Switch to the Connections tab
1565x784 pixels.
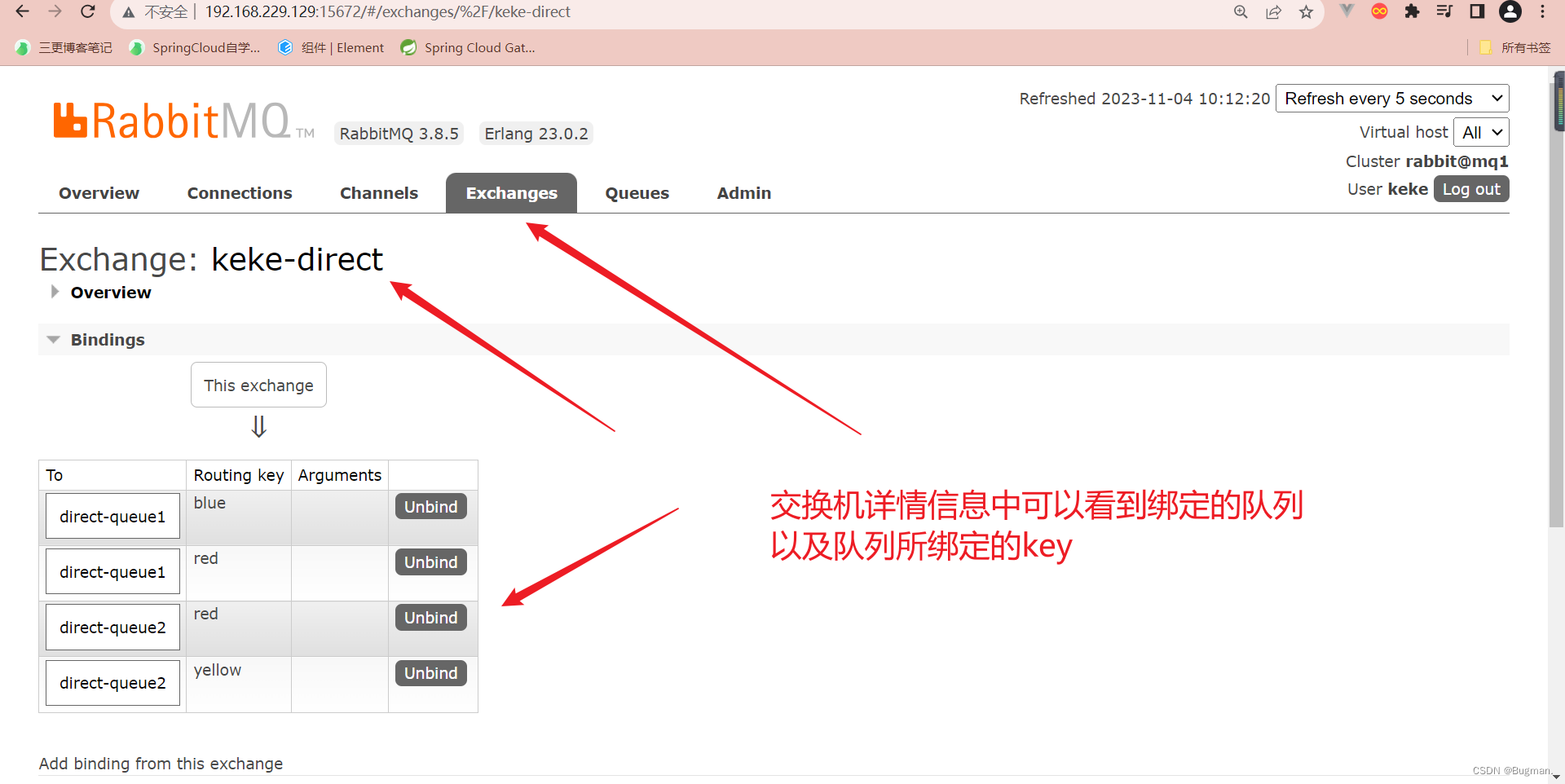click(x=240, y=193)
